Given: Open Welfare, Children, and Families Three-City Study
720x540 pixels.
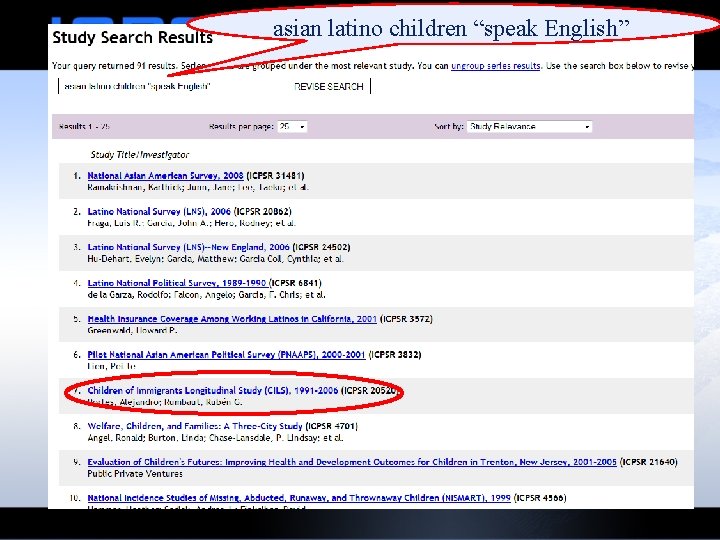Looking at the screenshot, I should 195,426.
